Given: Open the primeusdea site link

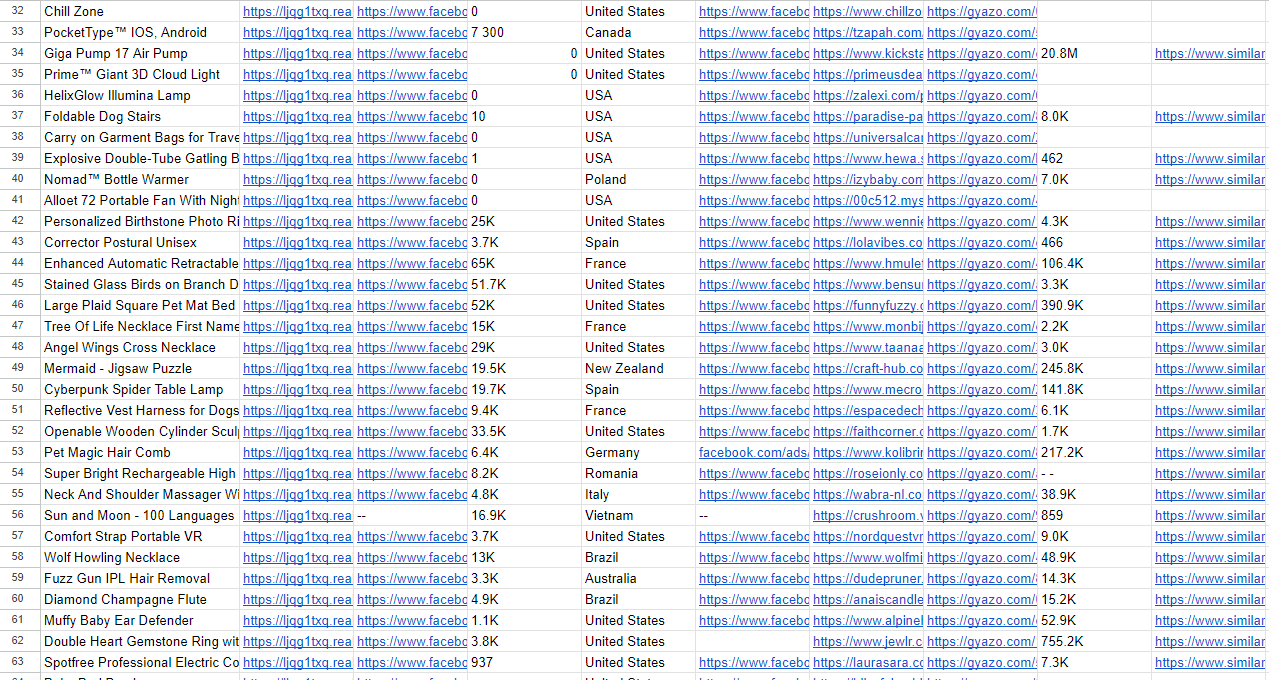Looking at the screenshot, I should pos(867,75).
